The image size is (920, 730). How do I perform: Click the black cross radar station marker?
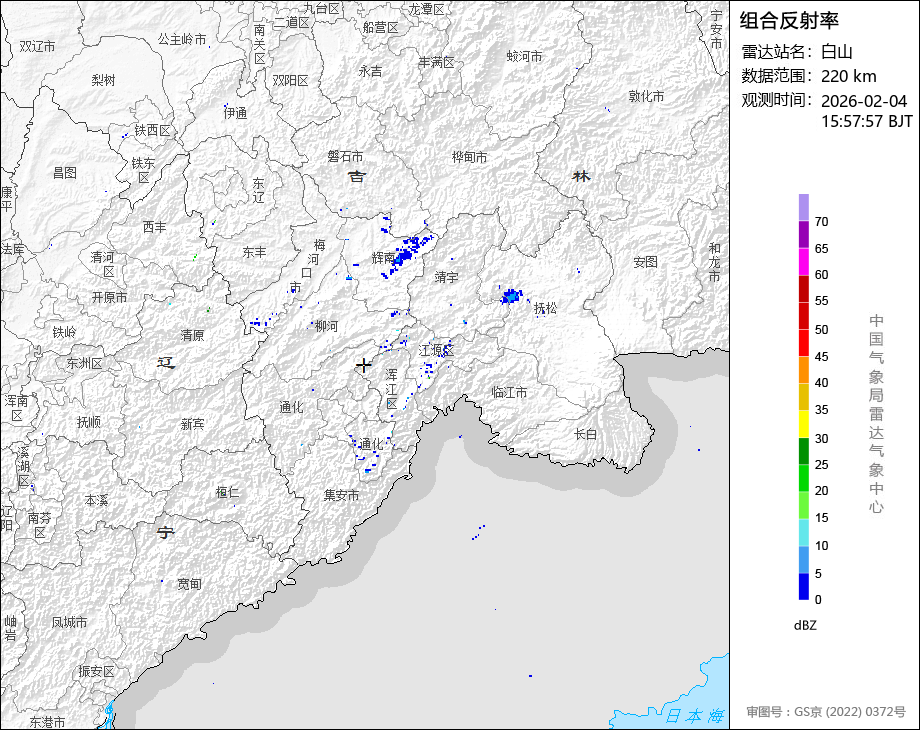364,366
